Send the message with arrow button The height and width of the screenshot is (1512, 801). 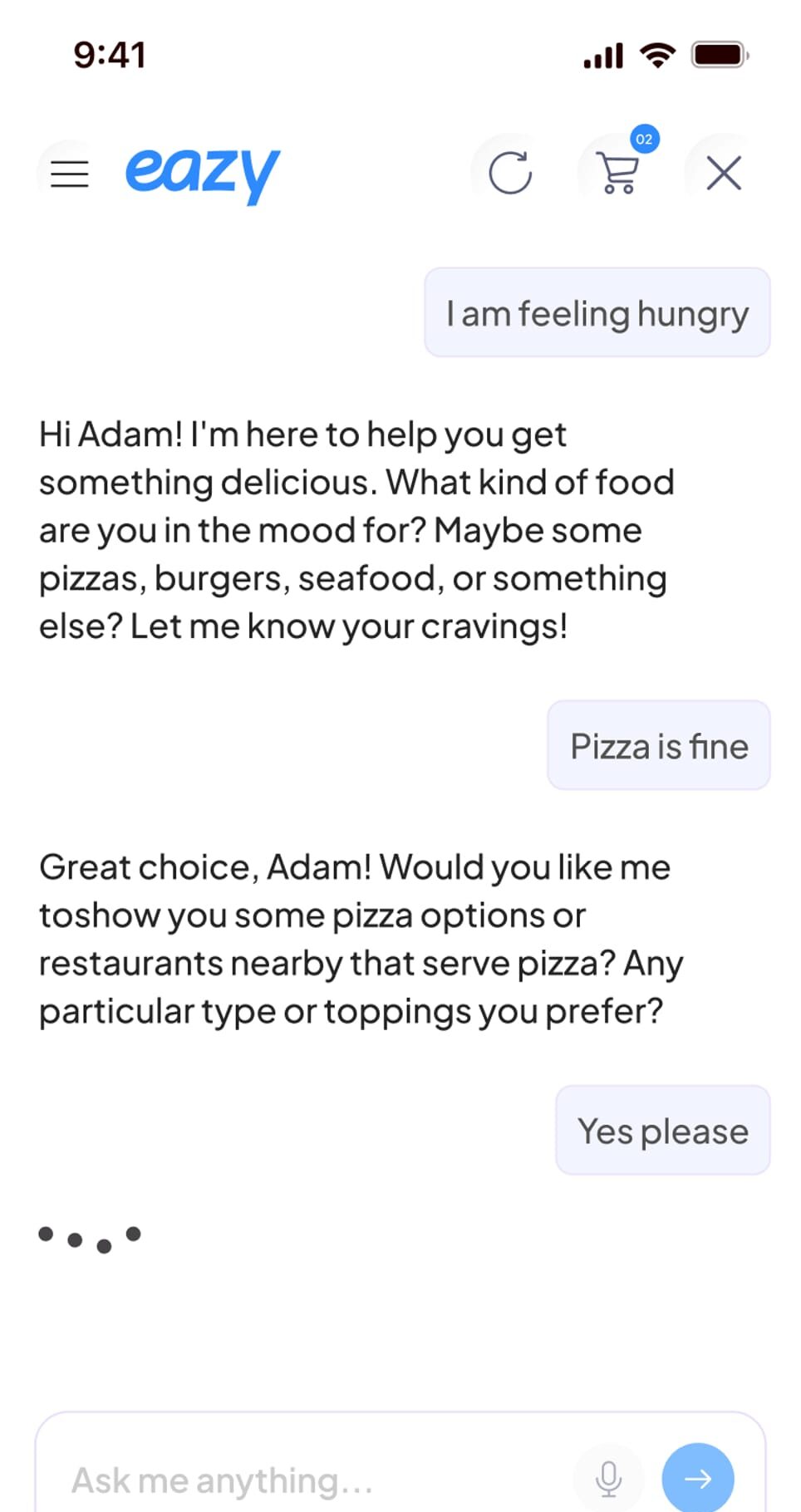(697, 1478)
